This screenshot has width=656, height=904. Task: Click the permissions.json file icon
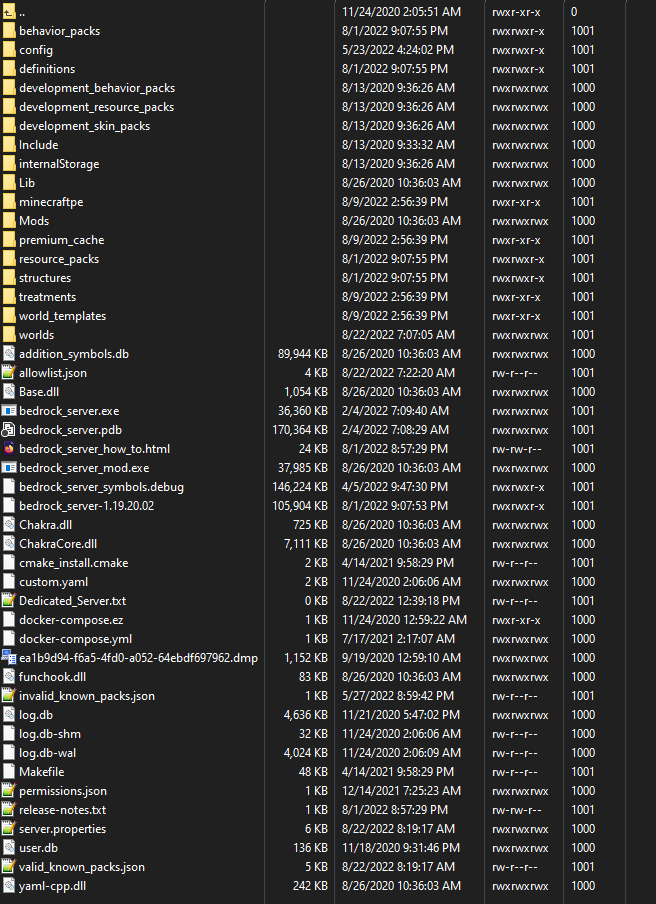pos(9,790)
